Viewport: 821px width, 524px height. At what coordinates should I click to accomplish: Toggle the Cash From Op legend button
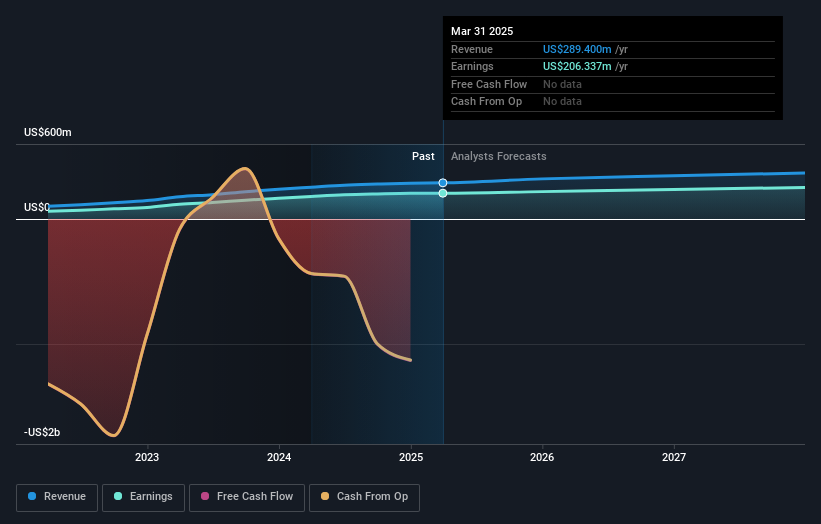(364, 497)
